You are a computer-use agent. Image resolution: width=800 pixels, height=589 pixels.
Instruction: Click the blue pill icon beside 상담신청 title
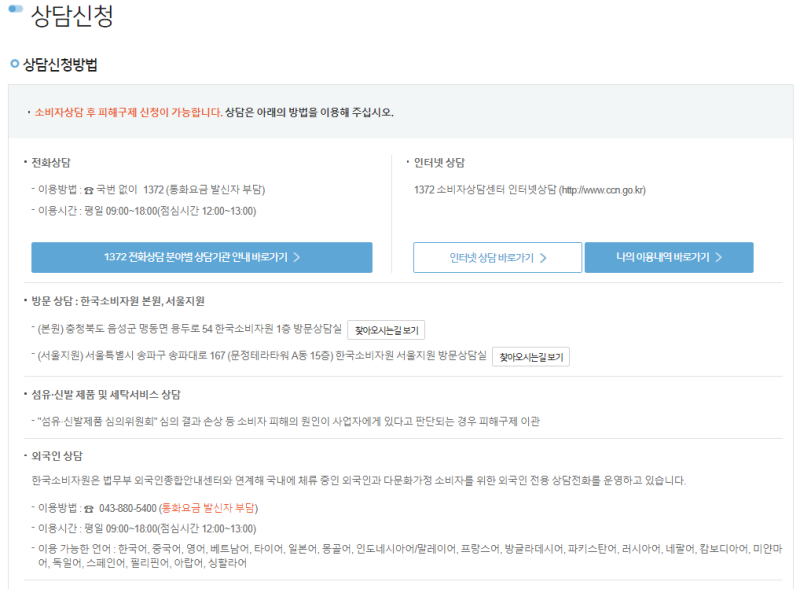pyautogui.click(x=16, y=9)
